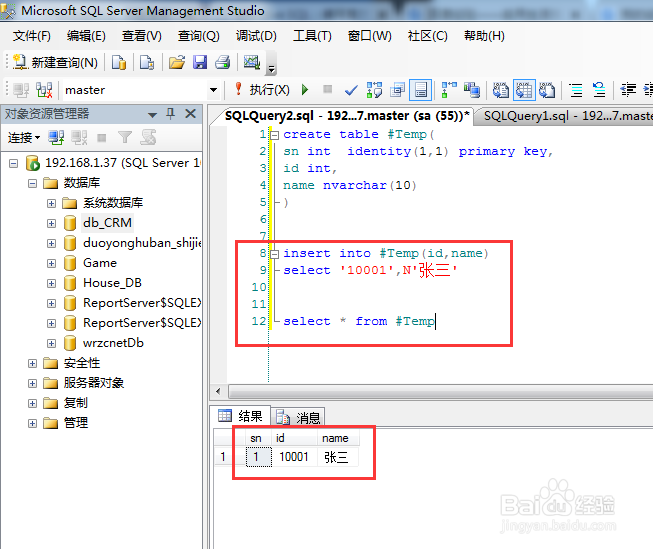
Task: Toggle Include Actual Execution Plan icon
Action: pyautogui.click(x=449, y=90)
